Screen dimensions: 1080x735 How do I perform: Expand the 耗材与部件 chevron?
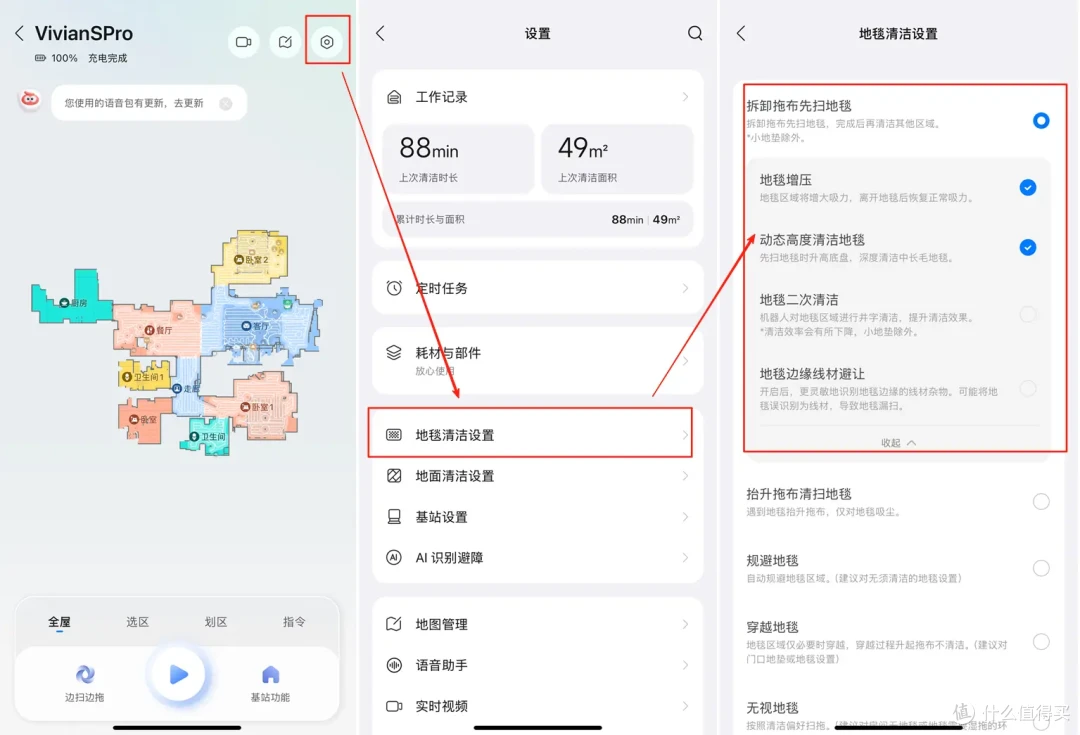685,360
